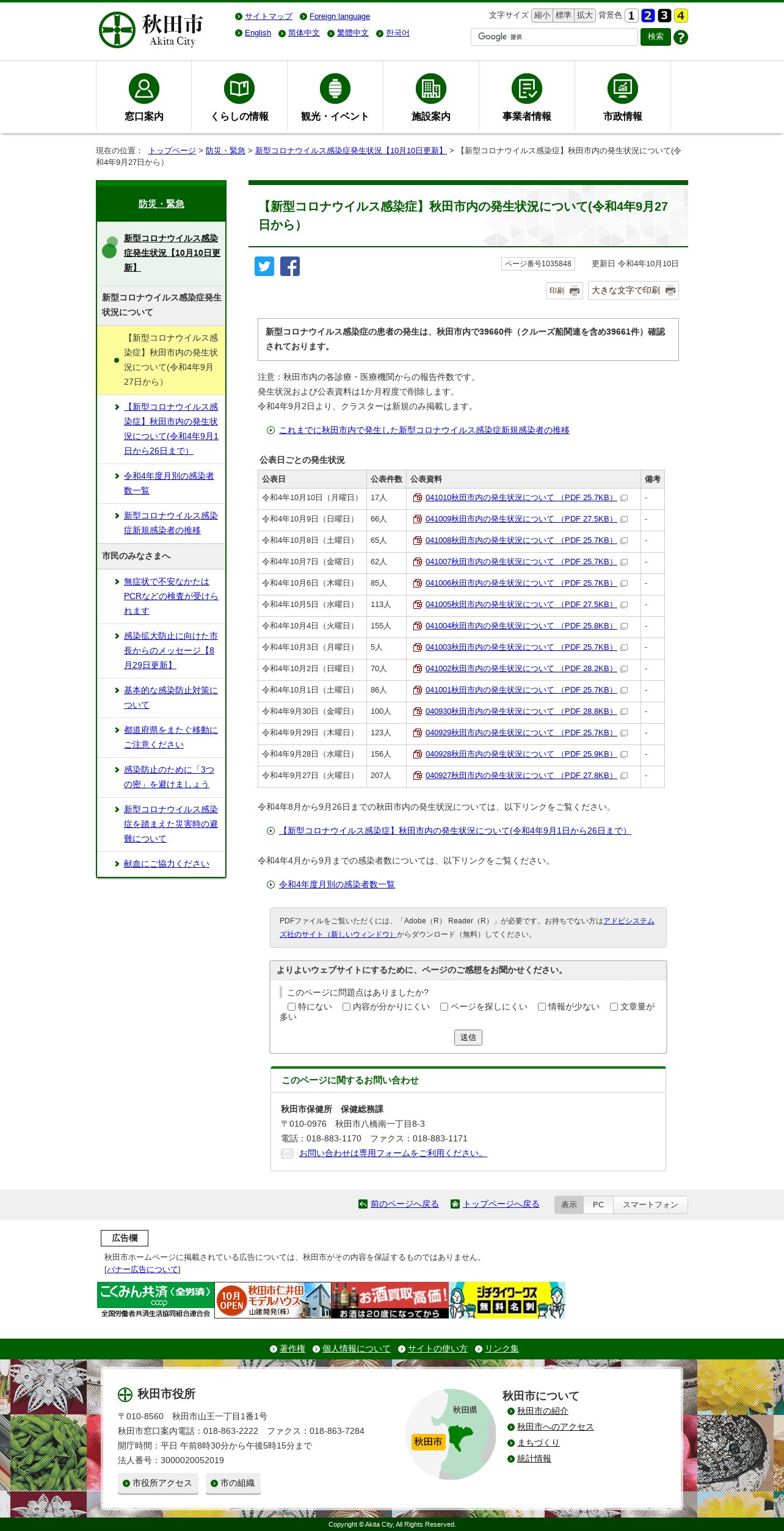Click PDF icon for 041010 report

click(x=418, y=498)
